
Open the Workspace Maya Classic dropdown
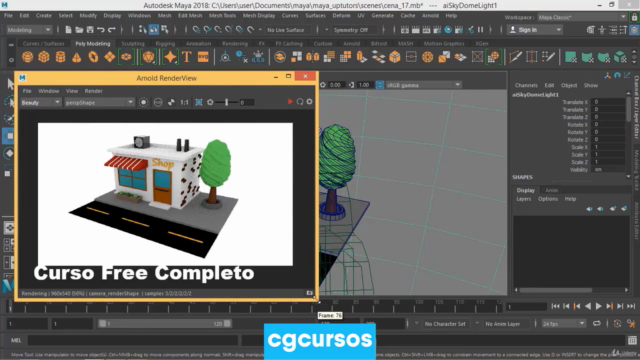click(582, 17)
